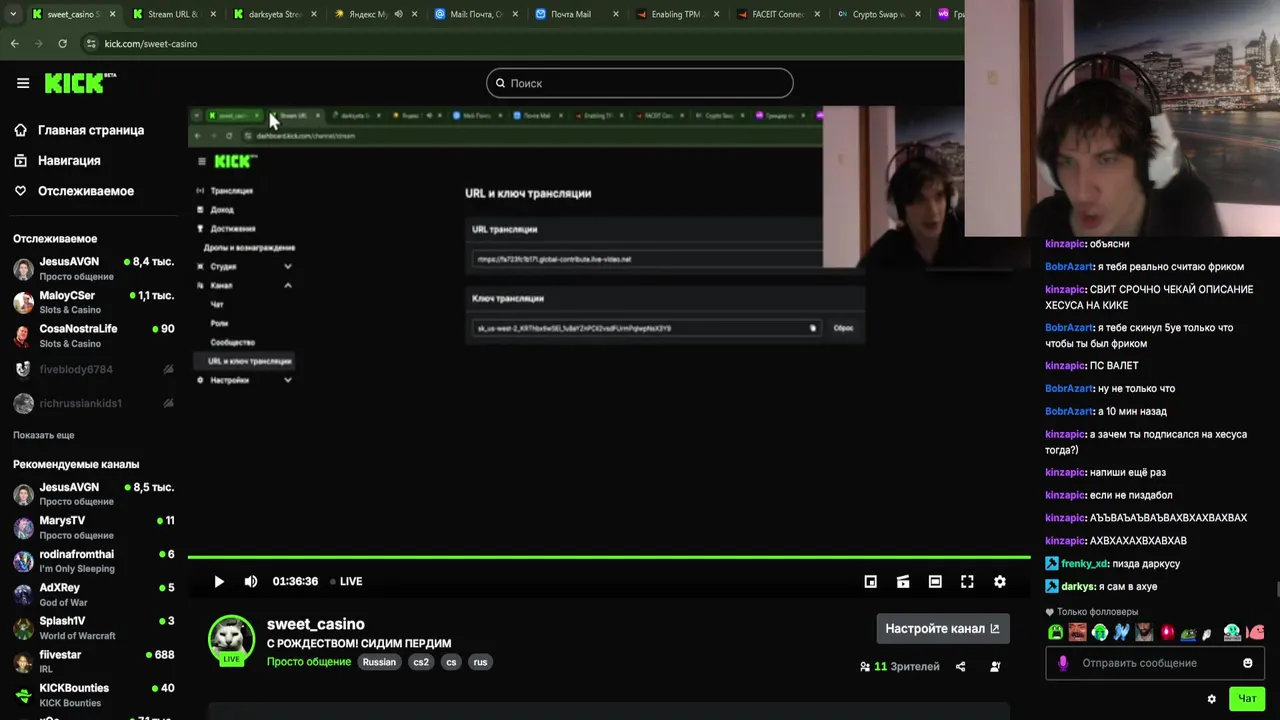Switch to the Enabling TPM tab
The width and height of the screenshot is (1280, 720).
click(676, 15)
